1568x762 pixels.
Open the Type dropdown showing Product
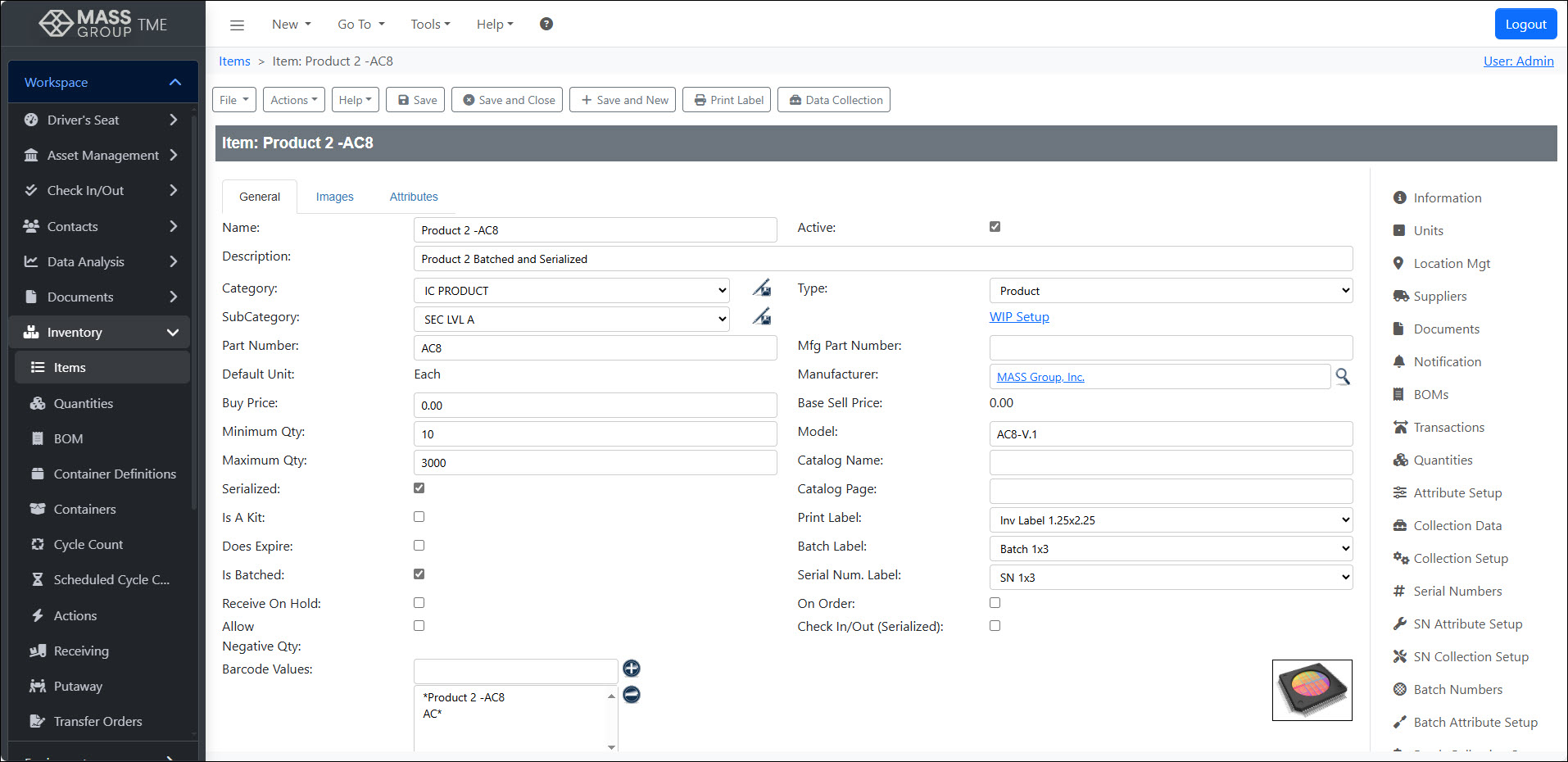coord(1170,290)
